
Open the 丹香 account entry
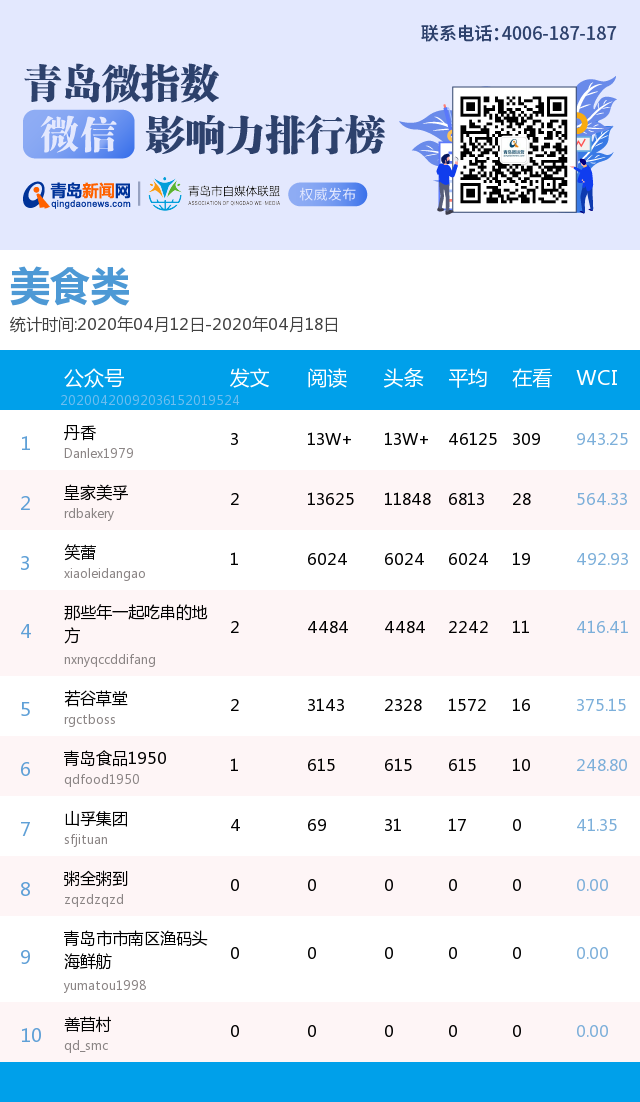(x=80, y=433)
